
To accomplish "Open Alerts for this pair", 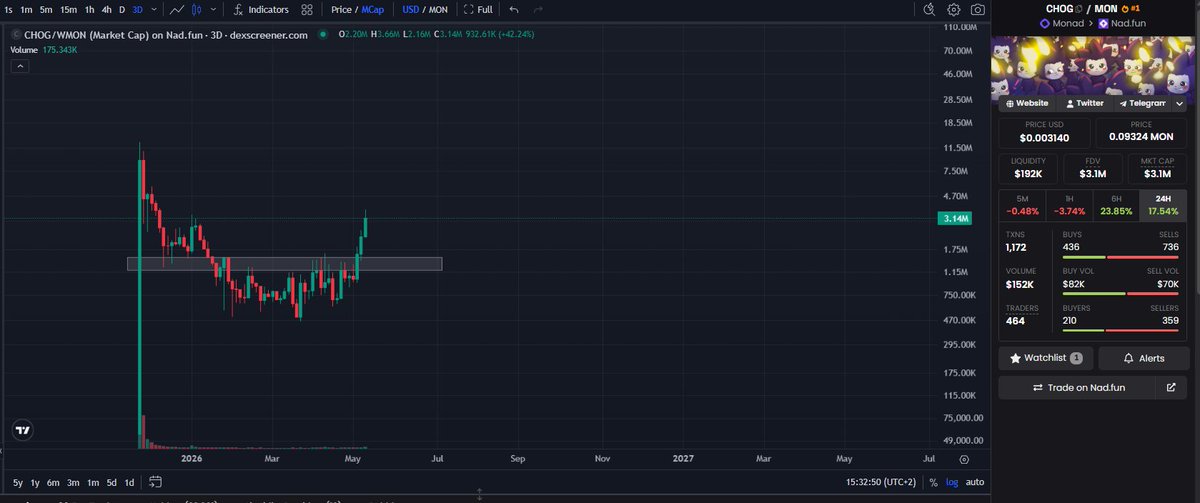I will (1145, 358).
